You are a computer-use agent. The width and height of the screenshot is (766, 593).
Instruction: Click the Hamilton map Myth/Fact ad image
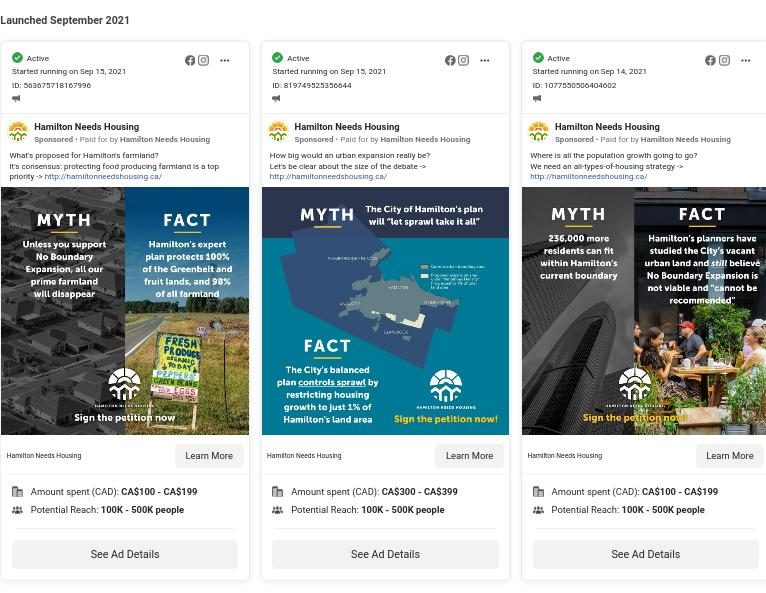click(x=385, y=310)
